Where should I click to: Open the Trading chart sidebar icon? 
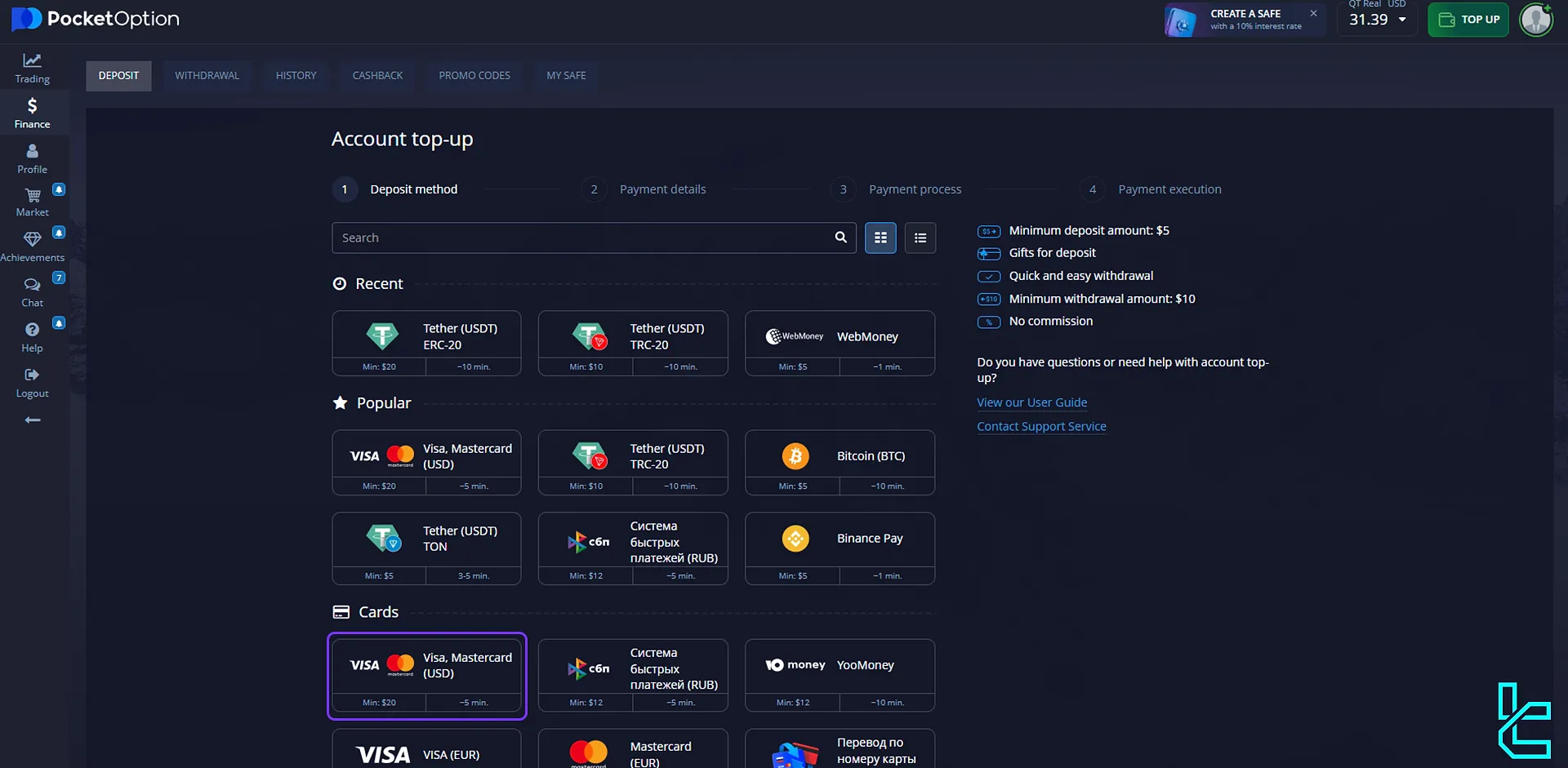coord(32,60)
